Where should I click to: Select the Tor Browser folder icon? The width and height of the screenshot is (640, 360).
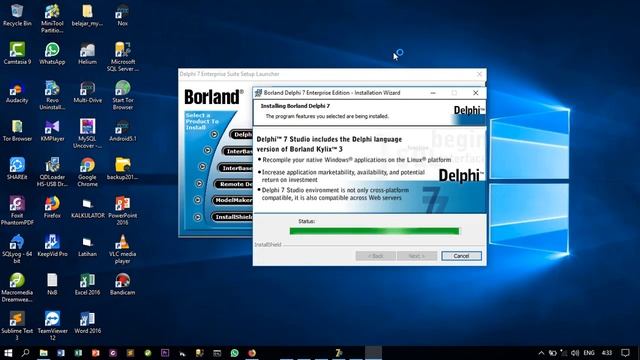pos(17,130)
